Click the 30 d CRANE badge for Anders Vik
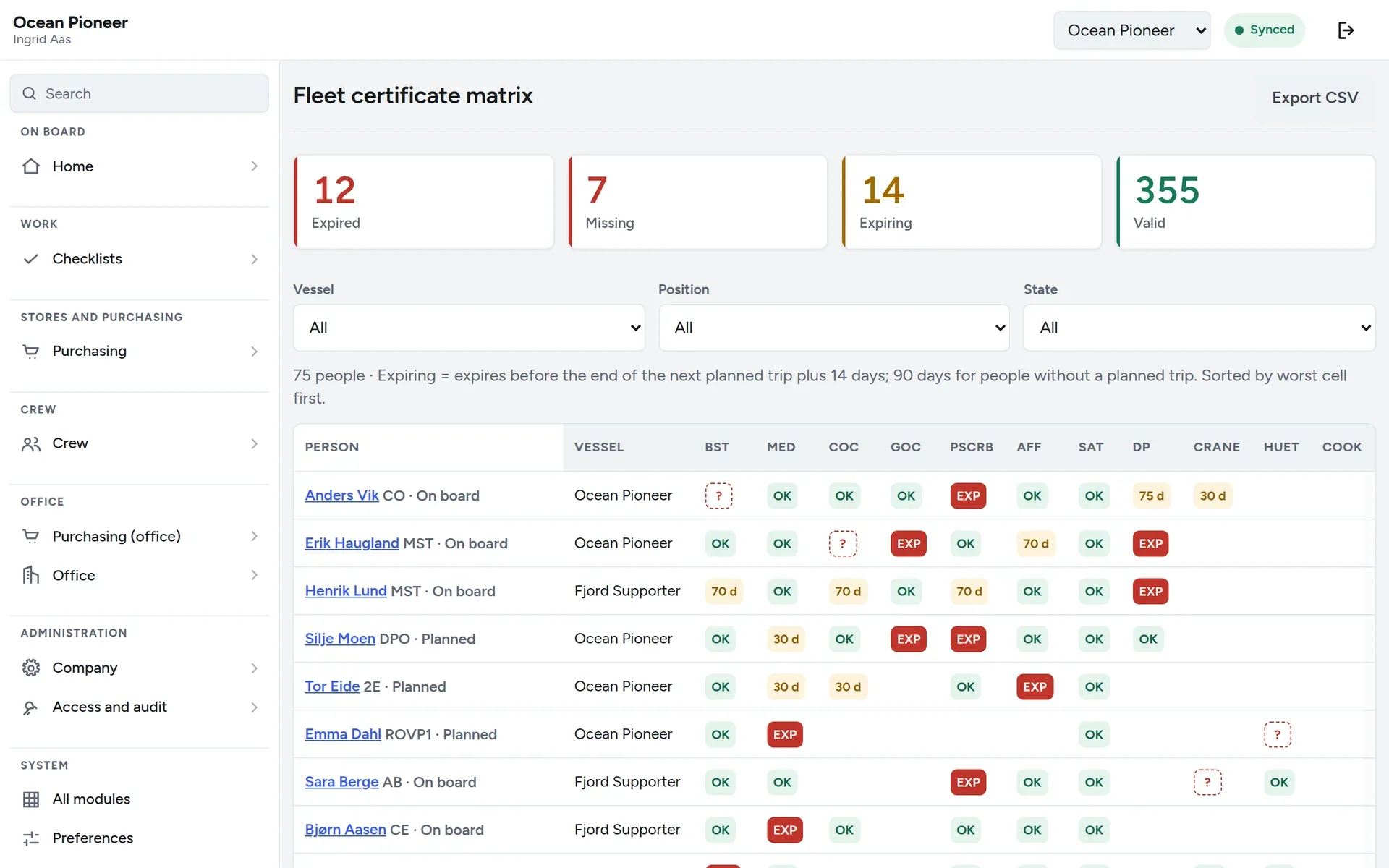Viewport: 1389px width, 868px height. click(x=1212, y=496)
